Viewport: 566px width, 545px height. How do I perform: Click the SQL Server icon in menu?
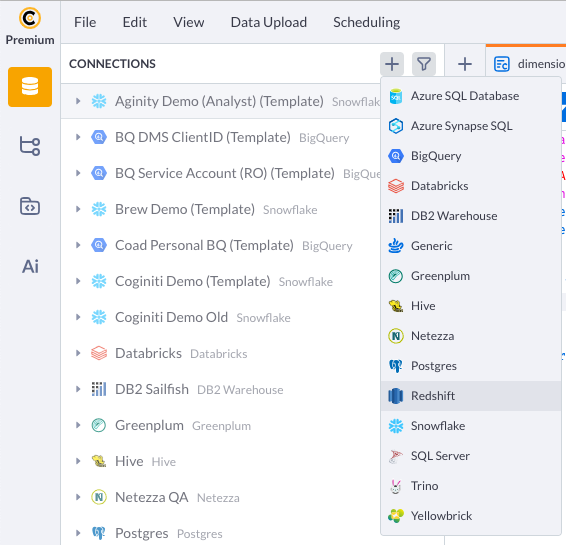[396, 456]
